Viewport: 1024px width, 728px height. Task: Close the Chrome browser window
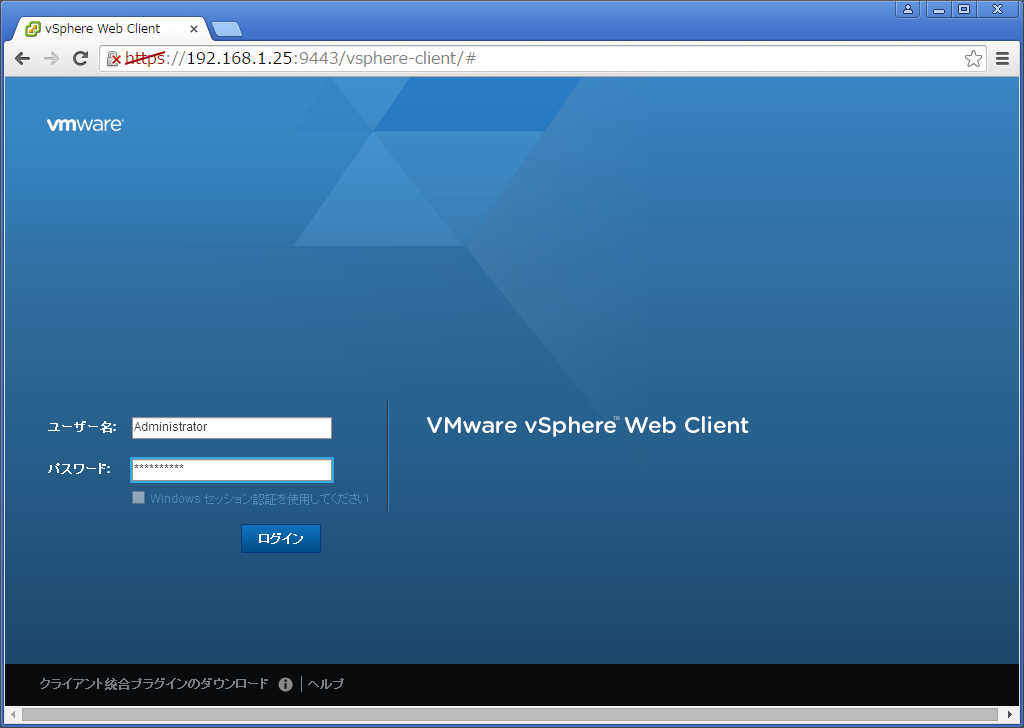(x=997, y=9)
